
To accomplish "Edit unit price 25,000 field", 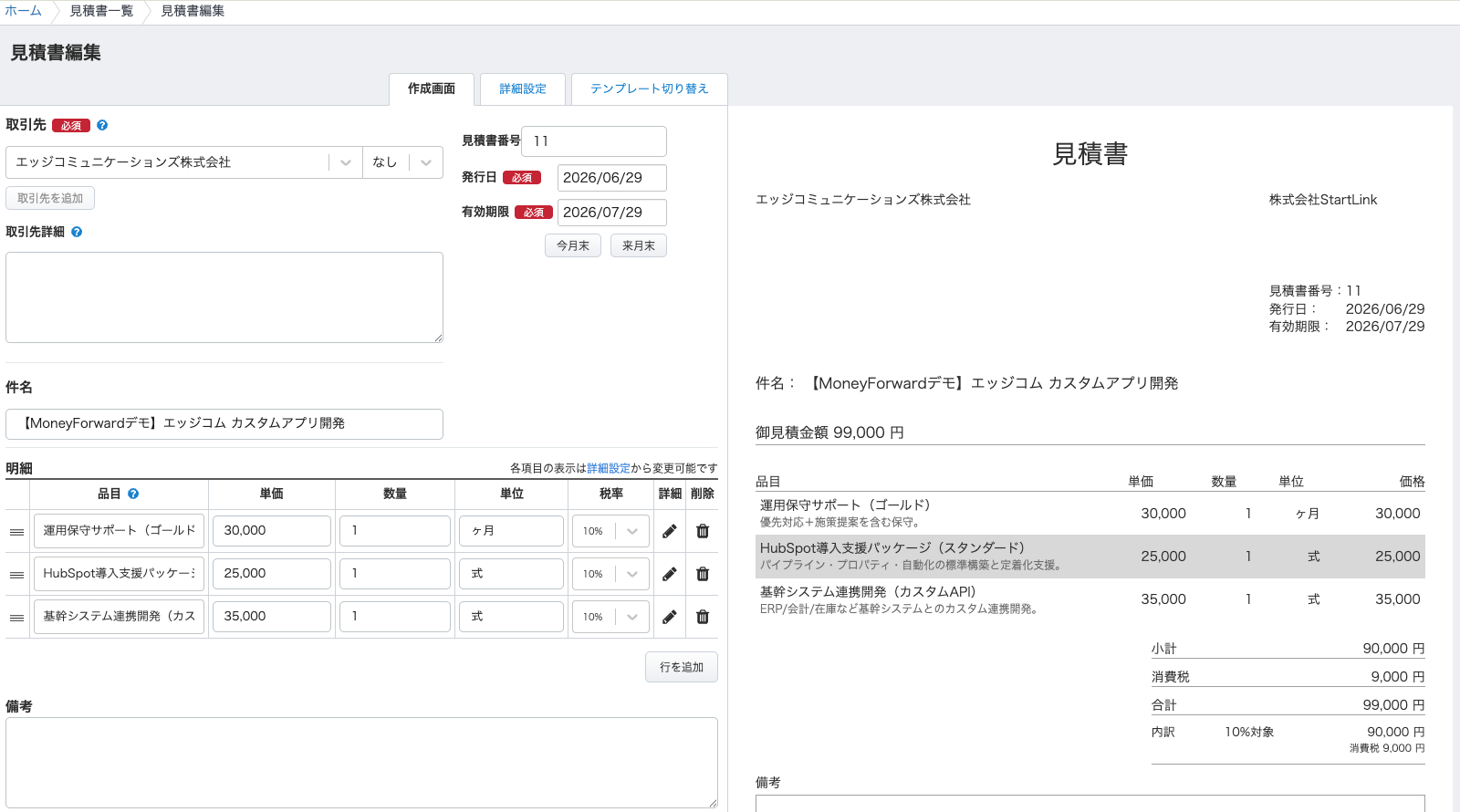I will 272,574.
